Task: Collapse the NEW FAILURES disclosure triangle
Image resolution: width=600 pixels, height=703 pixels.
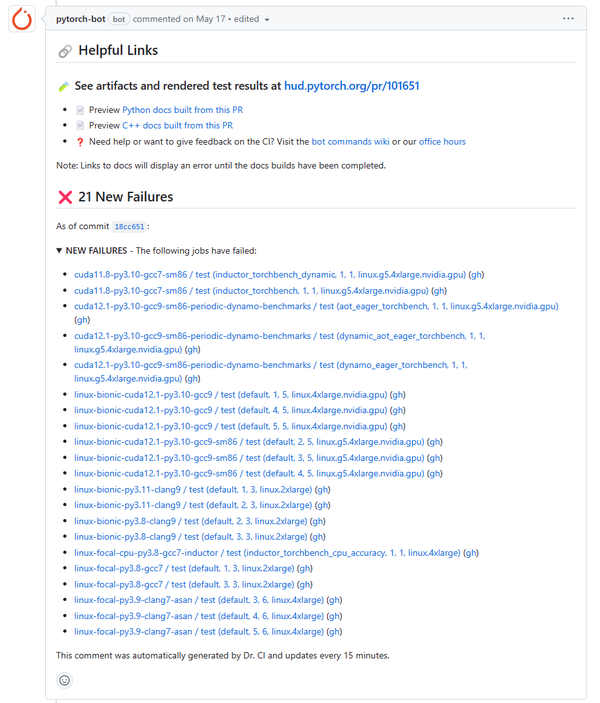Action: pyautogui.click(x=59, y=251)
